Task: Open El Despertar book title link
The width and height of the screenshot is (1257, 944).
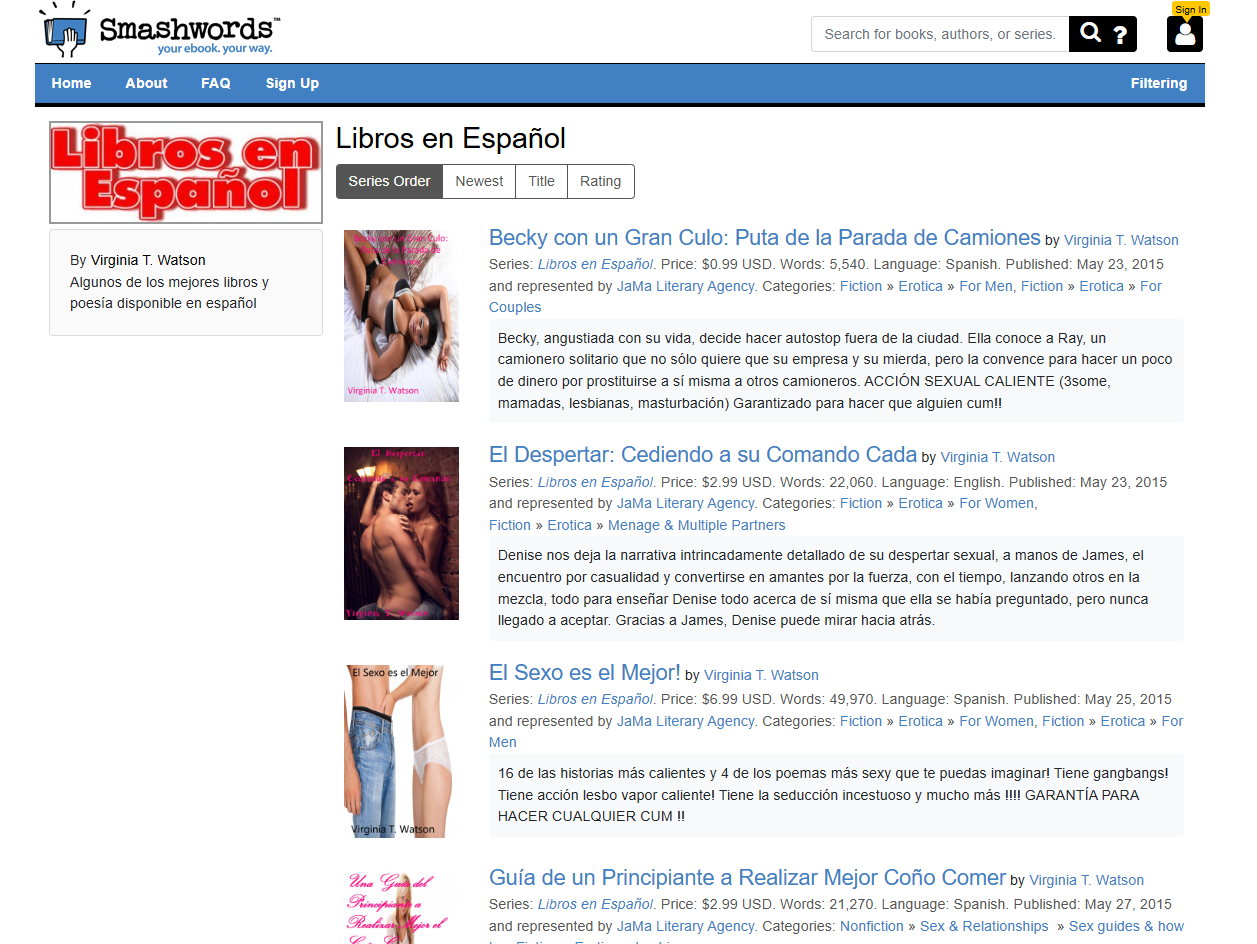Action: [703, 454]
